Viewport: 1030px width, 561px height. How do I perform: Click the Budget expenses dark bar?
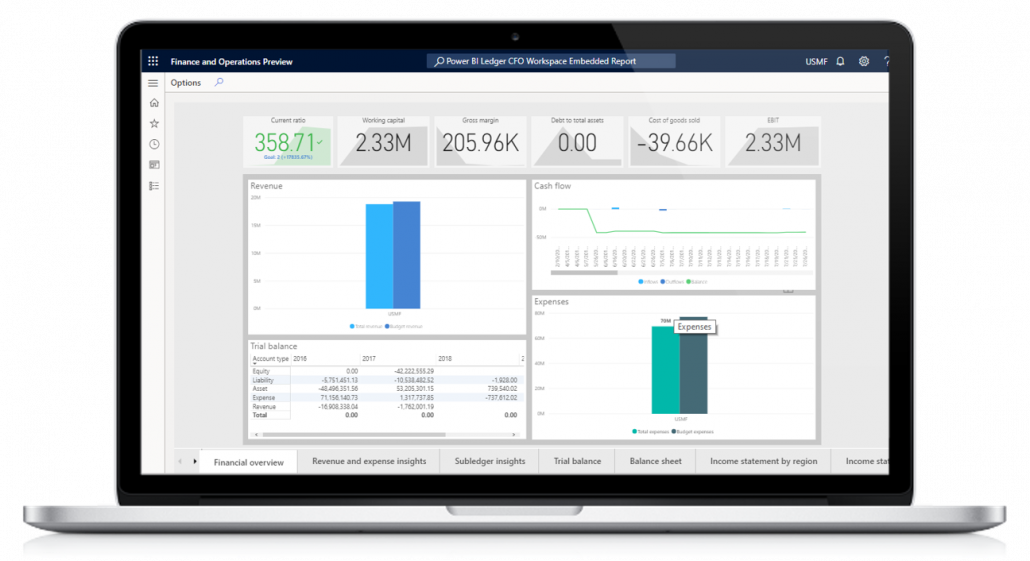pyautogui.click(x=694, y=373)
